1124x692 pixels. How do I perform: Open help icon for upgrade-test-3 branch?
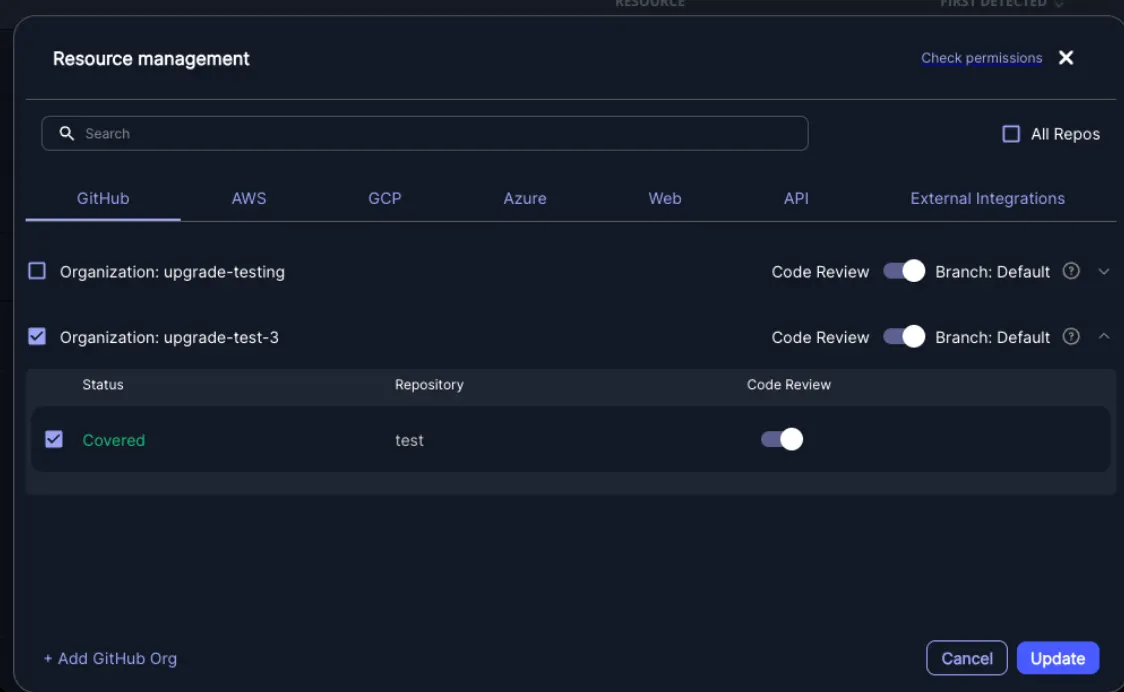point(1071,336)
